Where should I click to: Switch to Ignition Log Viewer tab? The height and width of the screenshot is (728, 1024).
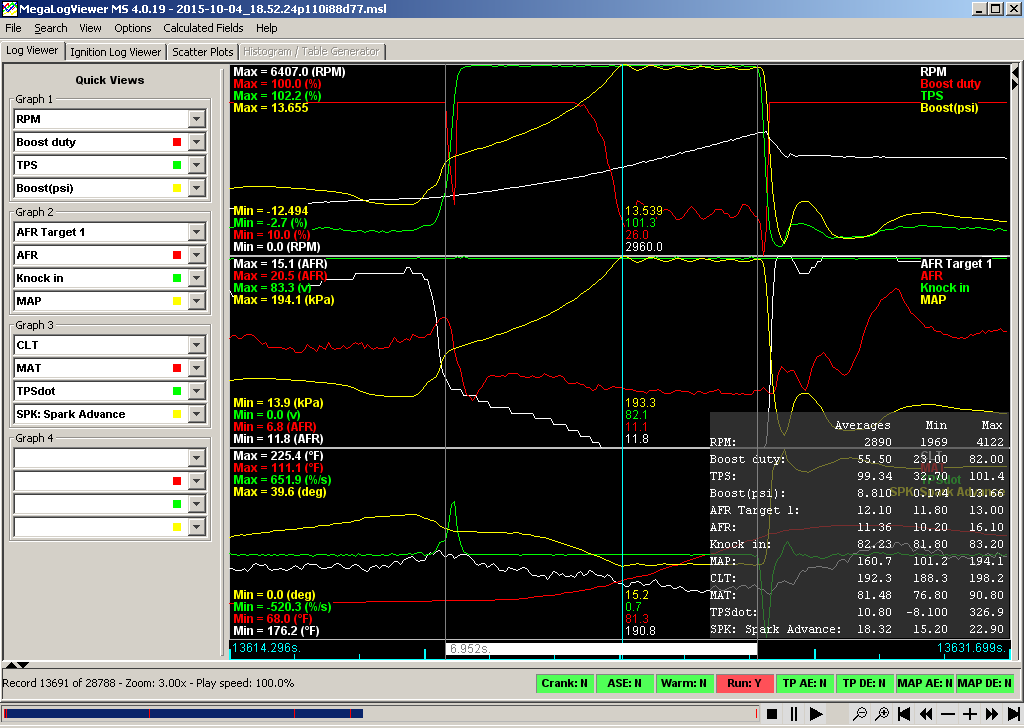pos(115,52)
